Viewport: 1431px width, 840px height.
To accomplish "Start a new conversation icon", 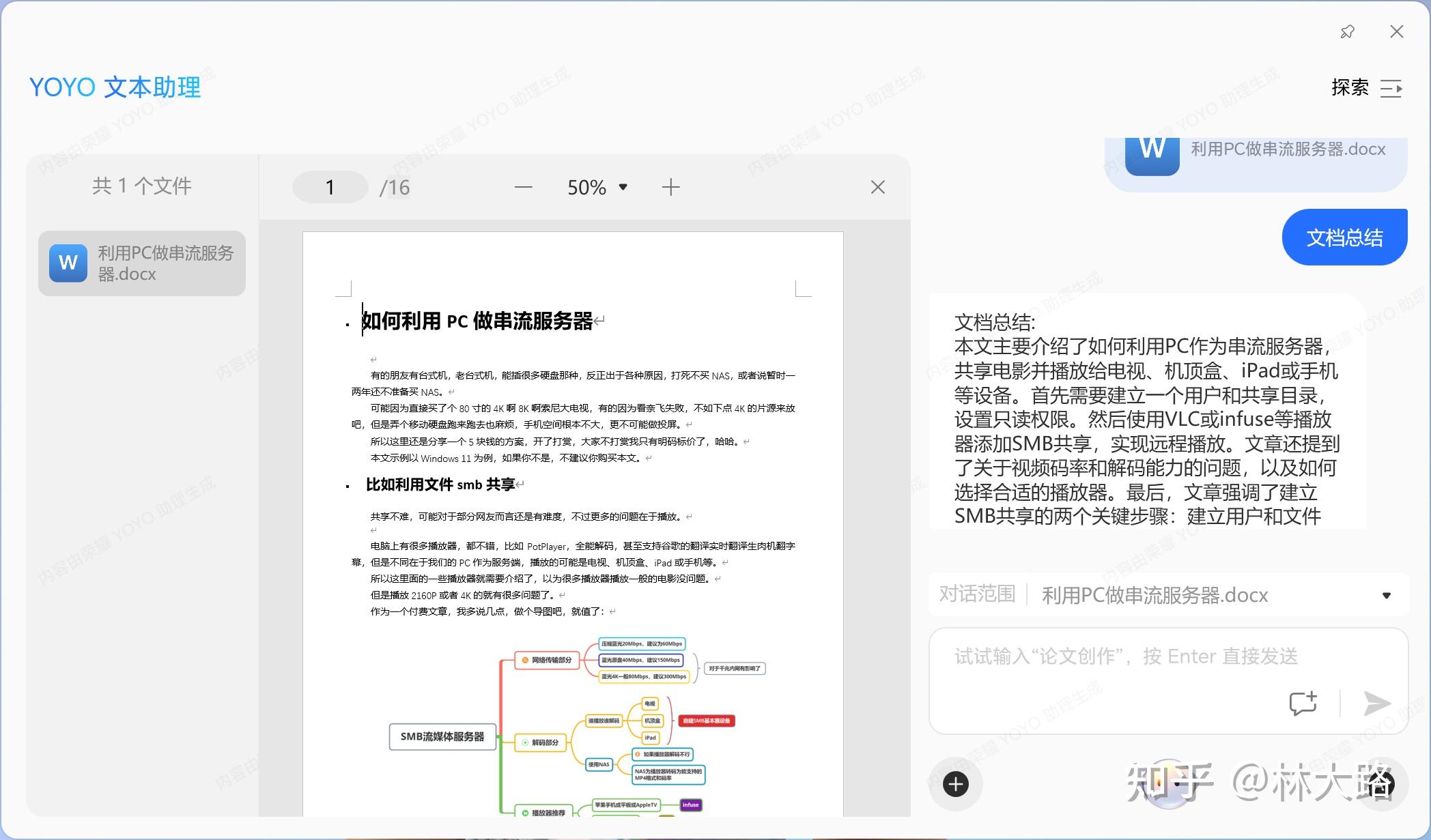I will click(1303, 703).
